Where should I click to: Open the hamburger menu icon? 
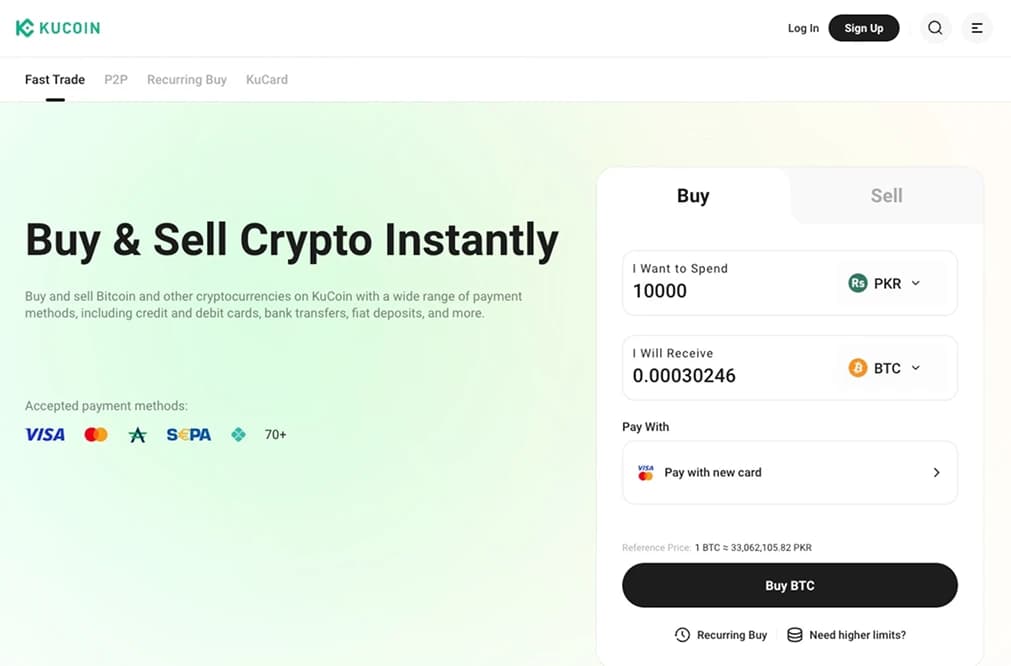click(x=976, y=28)
